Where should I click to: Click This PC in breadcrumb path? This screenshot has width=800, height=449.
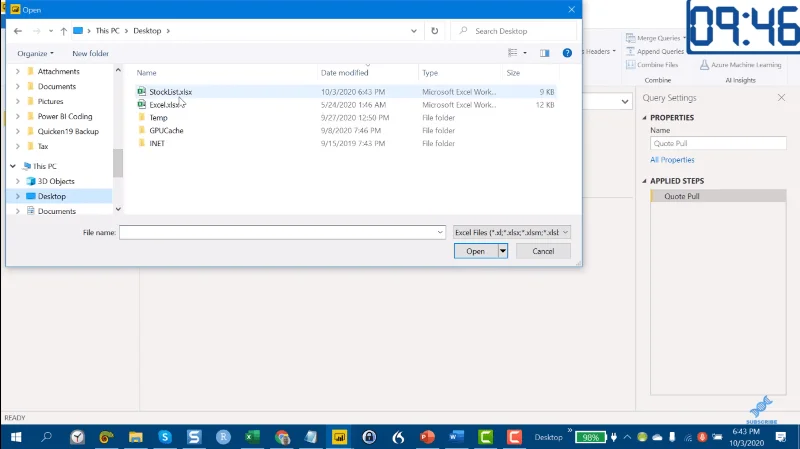tap(107, 31)
